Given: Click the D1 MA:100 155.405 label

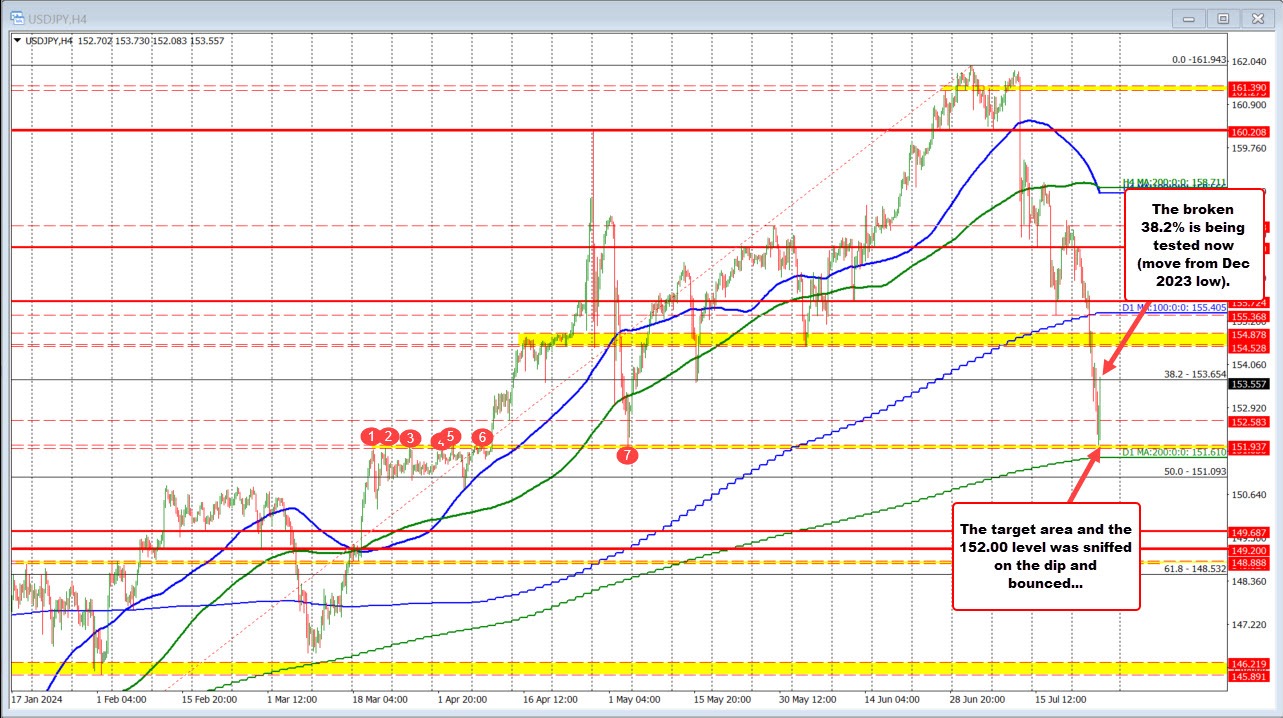Looking at the screenshot, I should click(1174, 307).
